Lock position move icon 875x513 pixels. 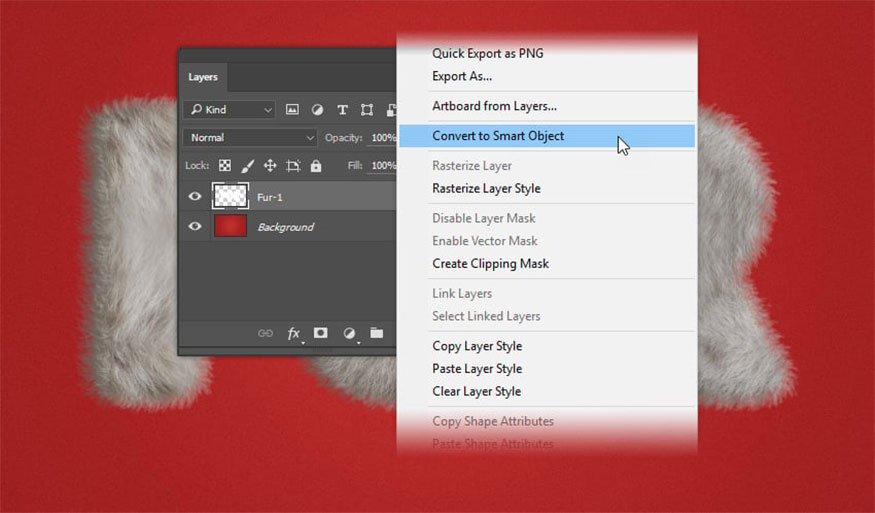pyautogui.click(x=270, y=165)
